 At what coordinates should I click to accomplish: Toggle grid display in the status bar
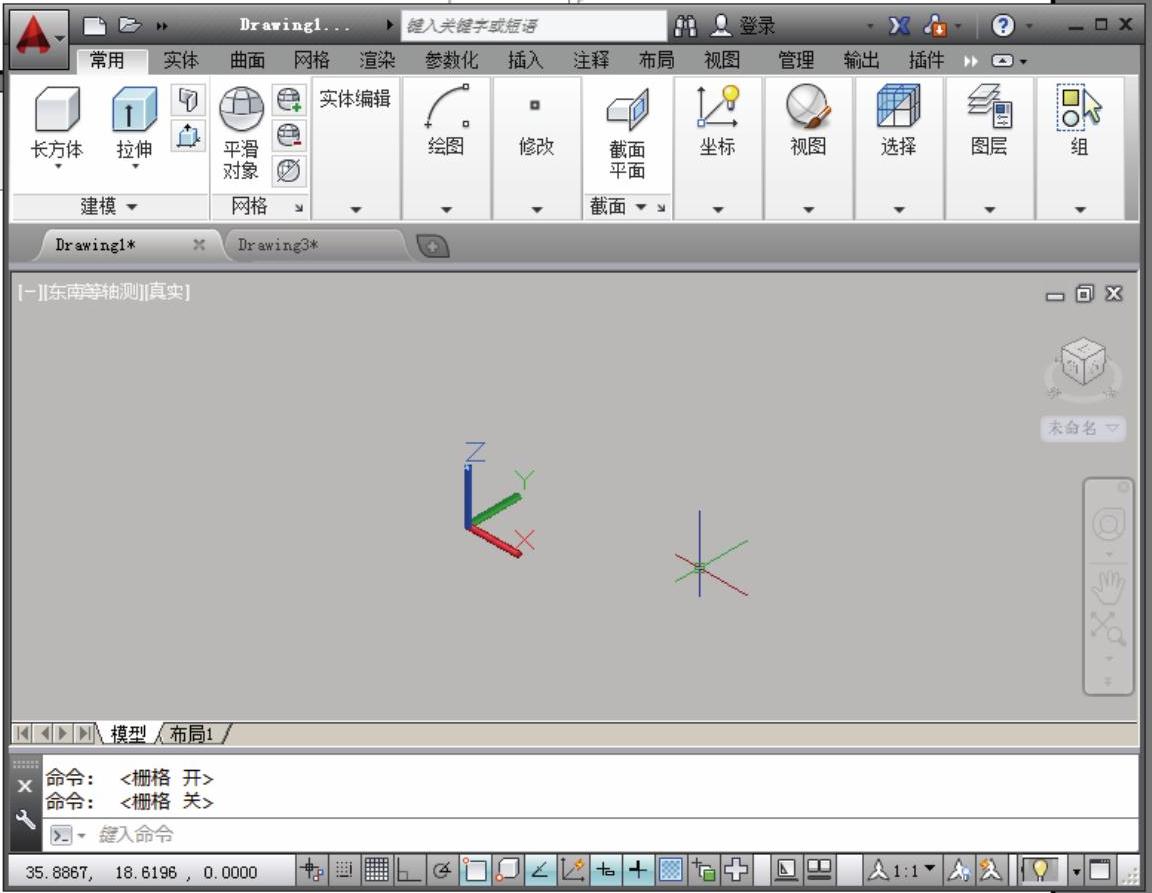[376, 871]
